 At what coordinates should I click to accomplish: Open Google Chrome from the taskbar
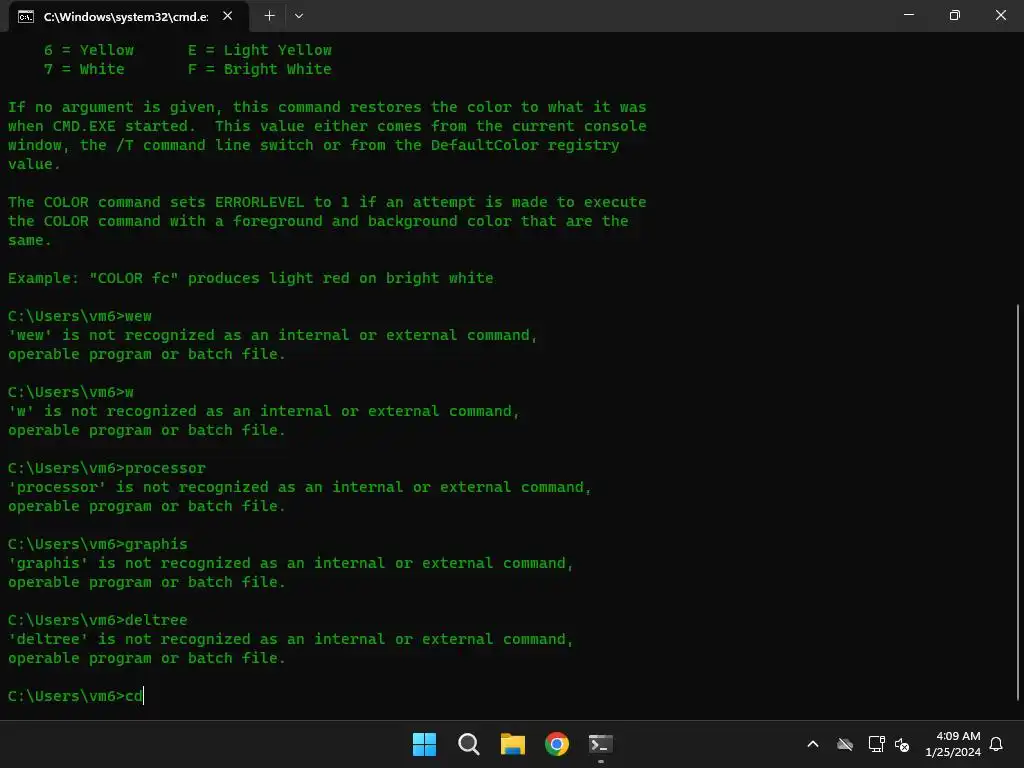coord(557,744)
